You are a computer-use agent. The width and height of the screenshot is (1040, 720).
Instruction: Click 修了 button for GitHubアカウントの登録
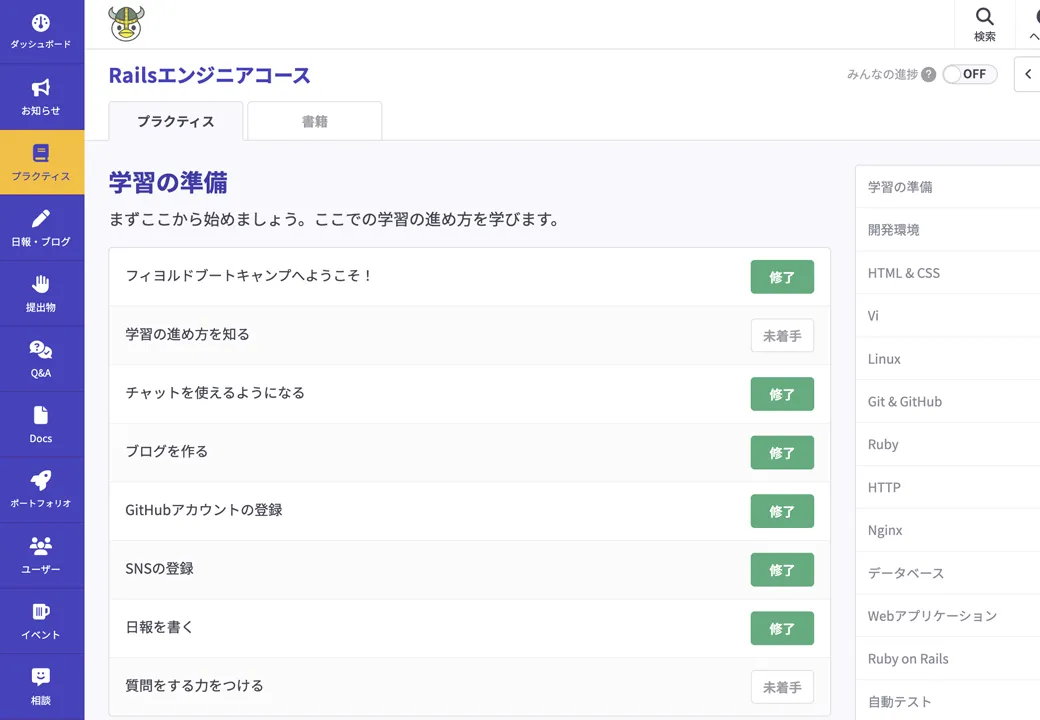point(782,511)
